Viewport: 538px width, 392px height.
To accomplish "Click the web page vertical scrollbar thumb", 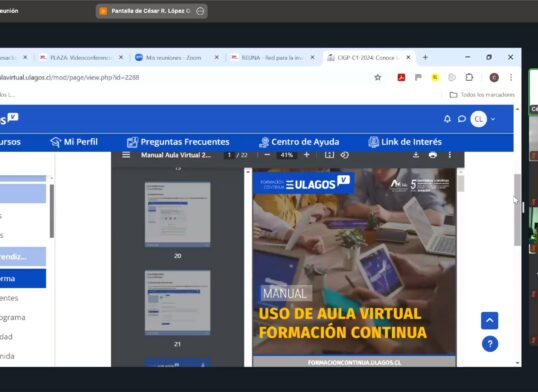I will click(517, 210).
